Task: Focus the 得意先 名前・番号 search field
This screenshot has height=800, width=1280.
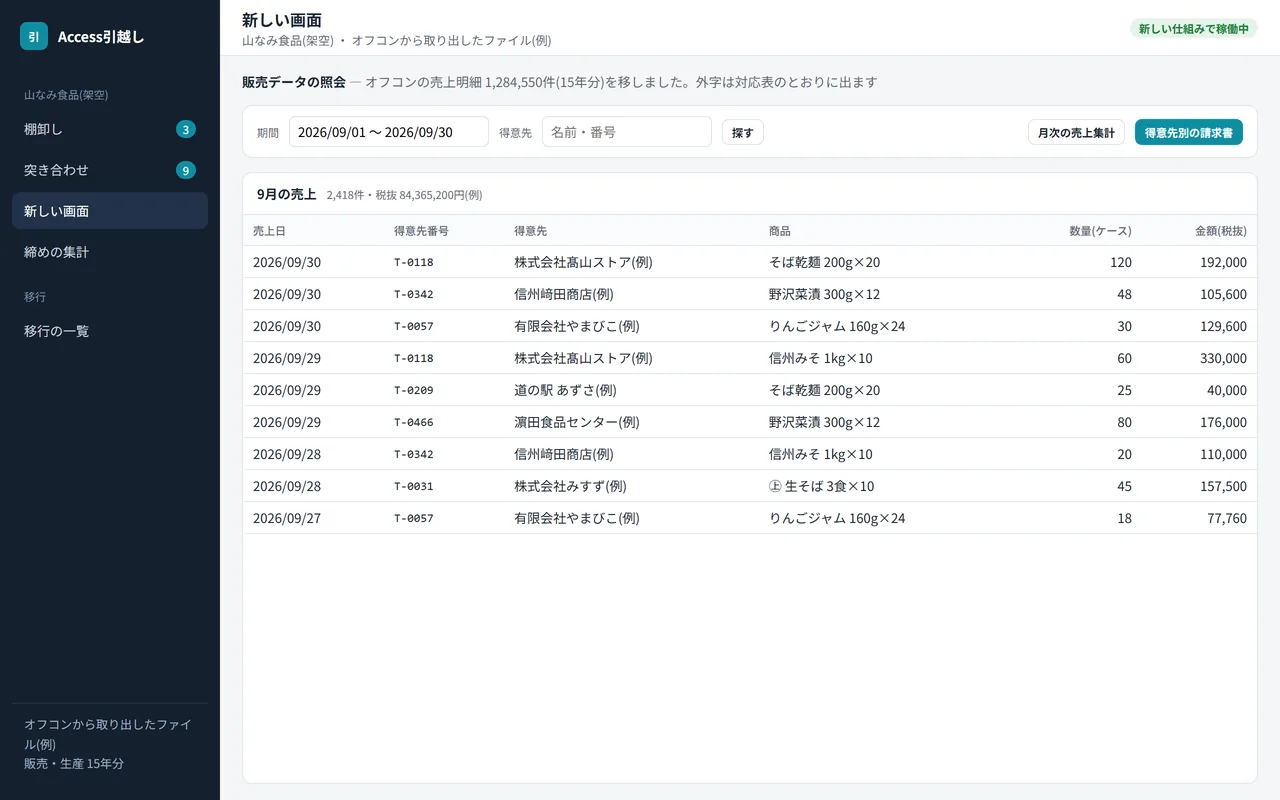Action: click(x=627, y=132)
